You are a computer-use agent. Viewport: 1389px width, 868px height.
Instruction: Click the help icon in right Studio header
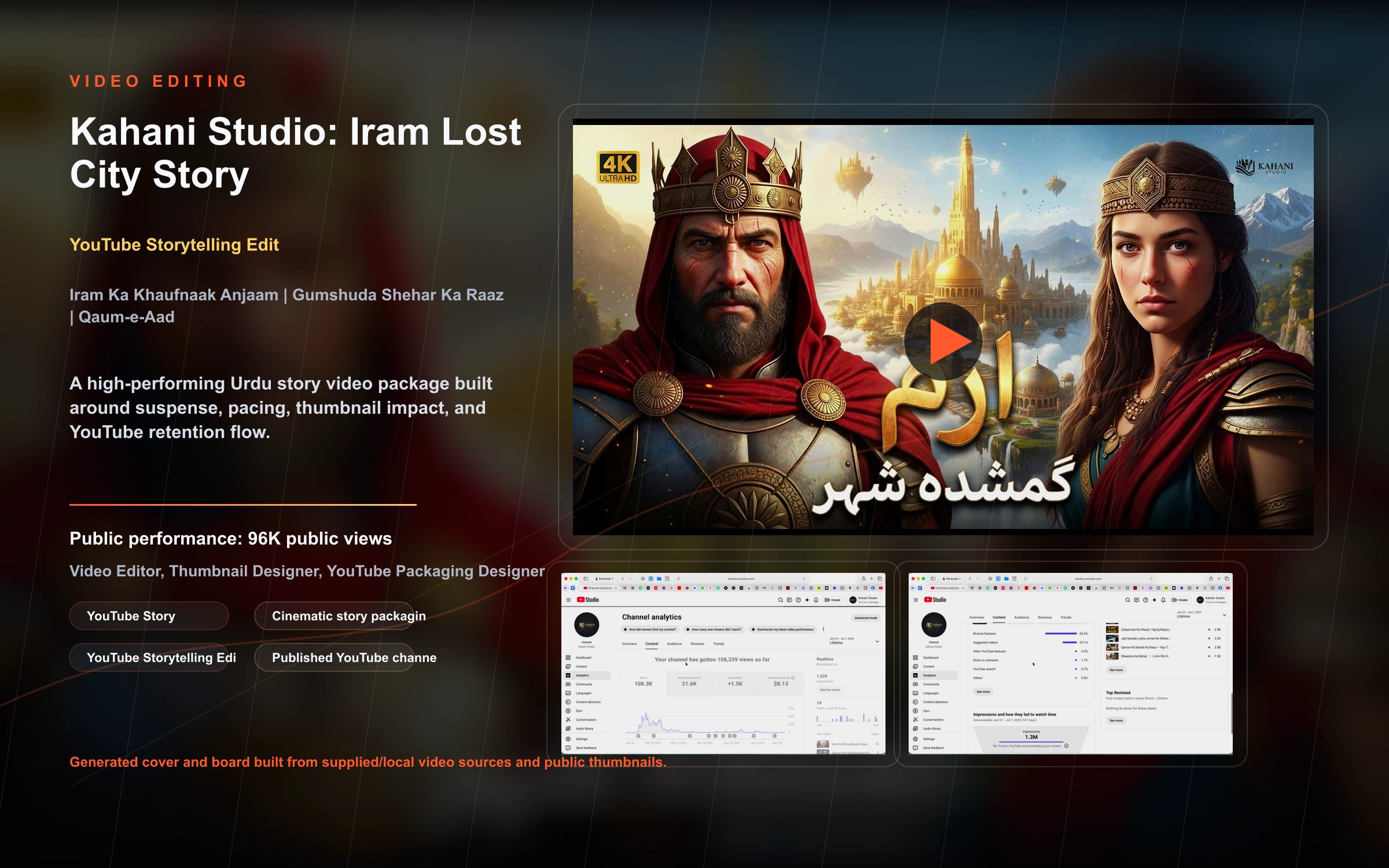point(1145,600)
